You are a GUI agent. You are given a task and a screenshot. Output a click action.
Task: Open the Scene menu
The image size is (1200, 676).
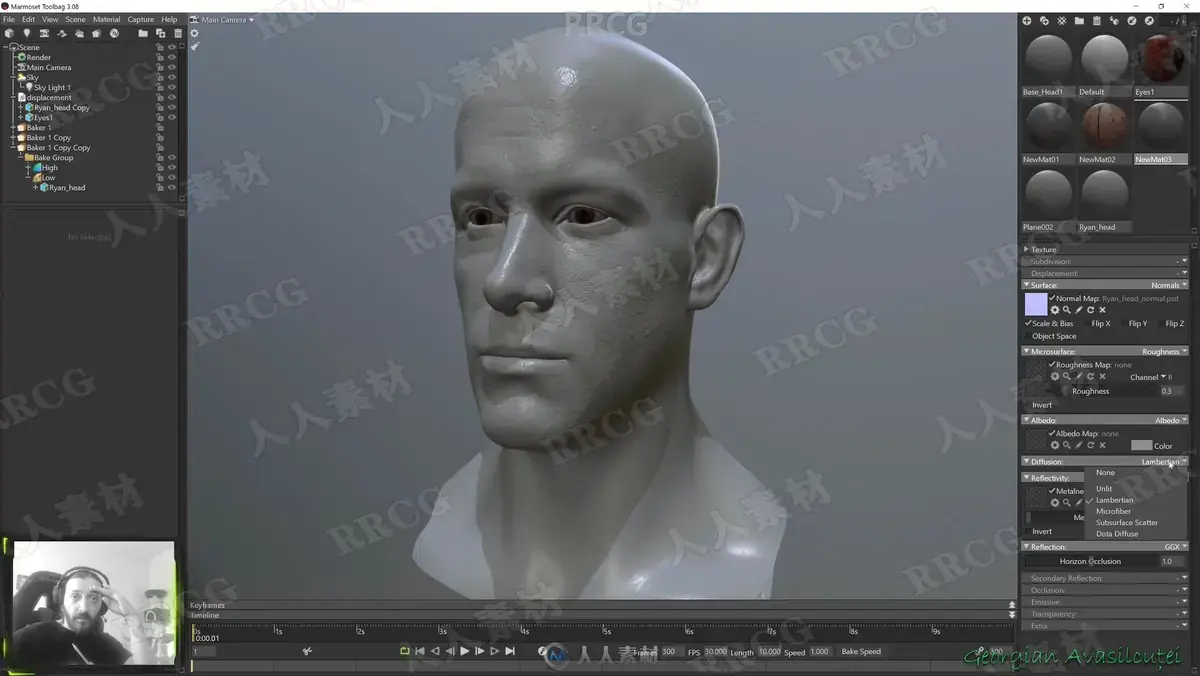click(75, 19)
